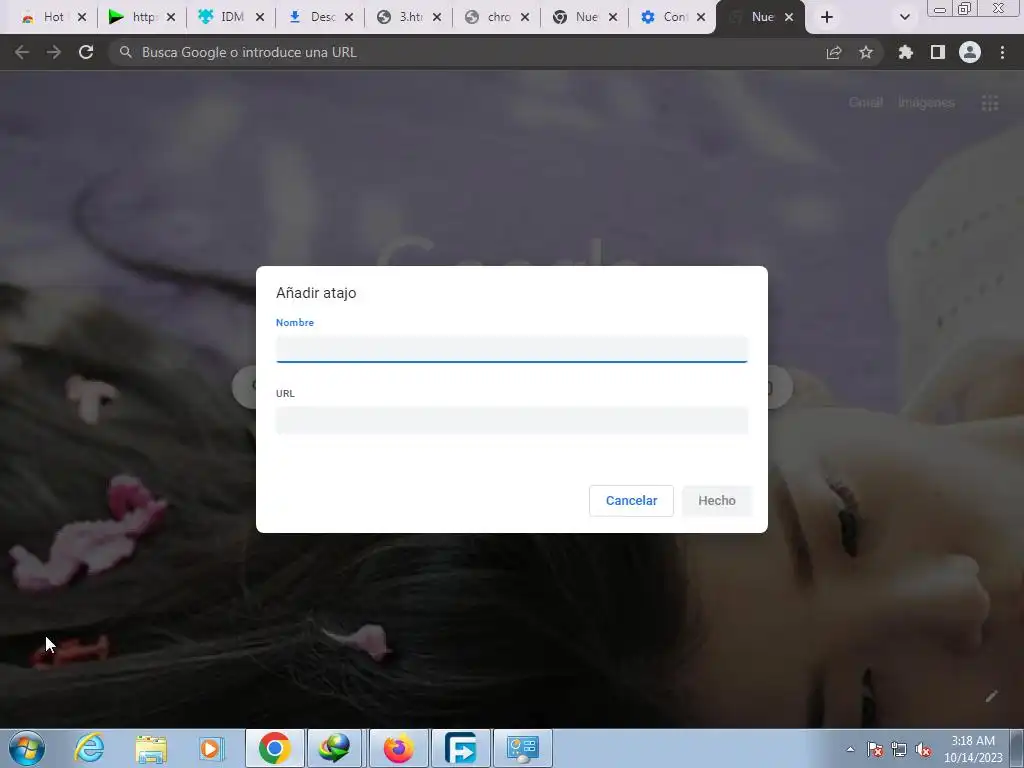Open the extensions puzzle icon

905,52
